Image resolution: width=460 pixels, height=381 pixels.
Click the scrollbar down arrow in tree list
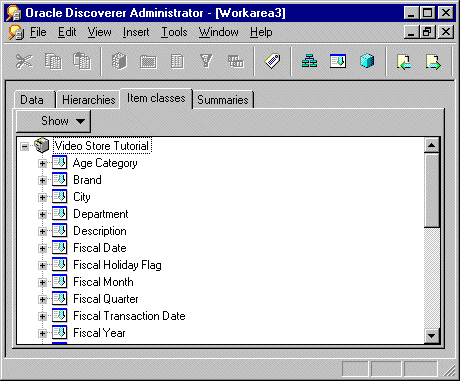coord(432,336)
